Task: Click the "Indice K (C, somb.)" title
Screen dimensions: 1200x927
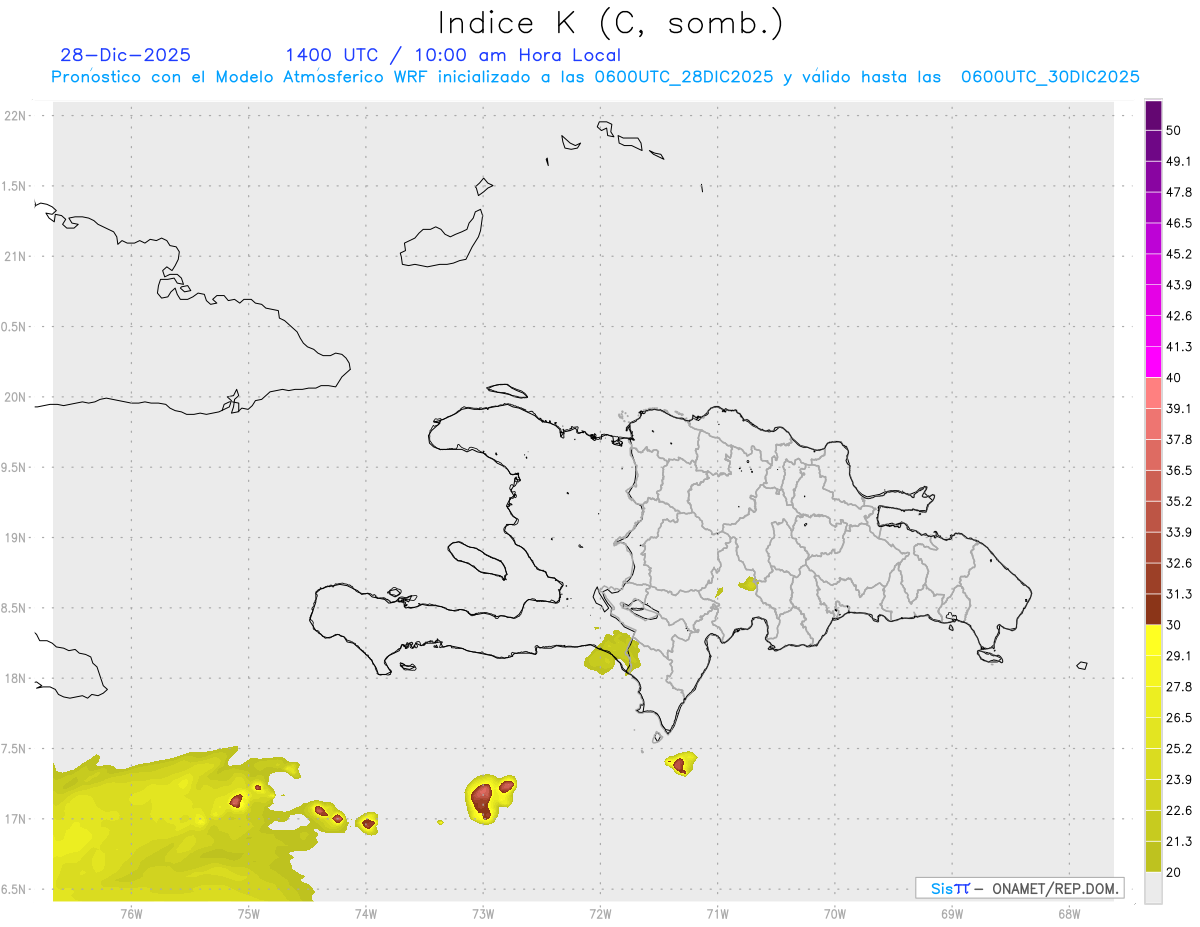Action: point(610,22)
